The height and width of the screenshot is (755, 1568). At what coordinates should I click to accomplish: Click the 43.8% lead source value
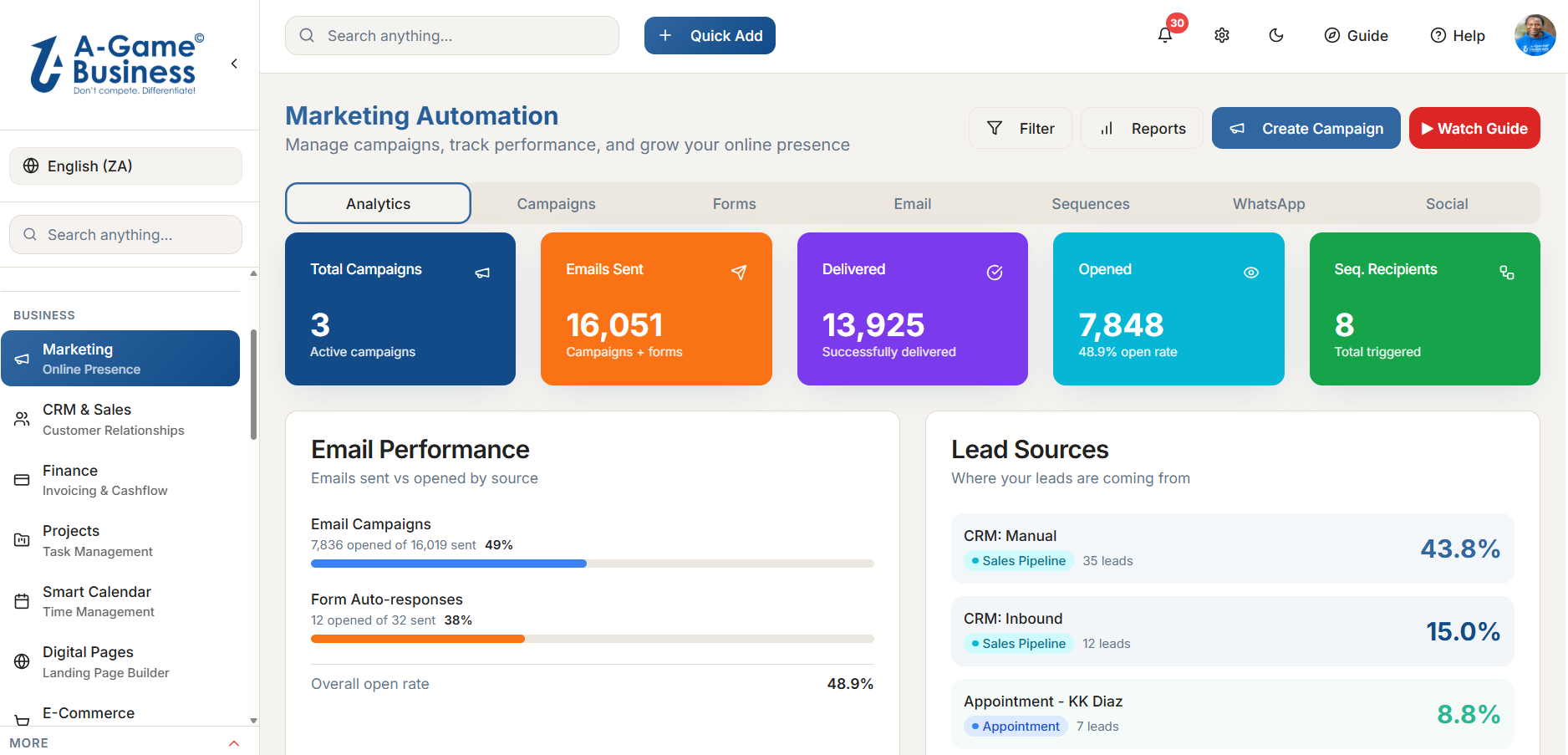click(x=1460, y=548)
